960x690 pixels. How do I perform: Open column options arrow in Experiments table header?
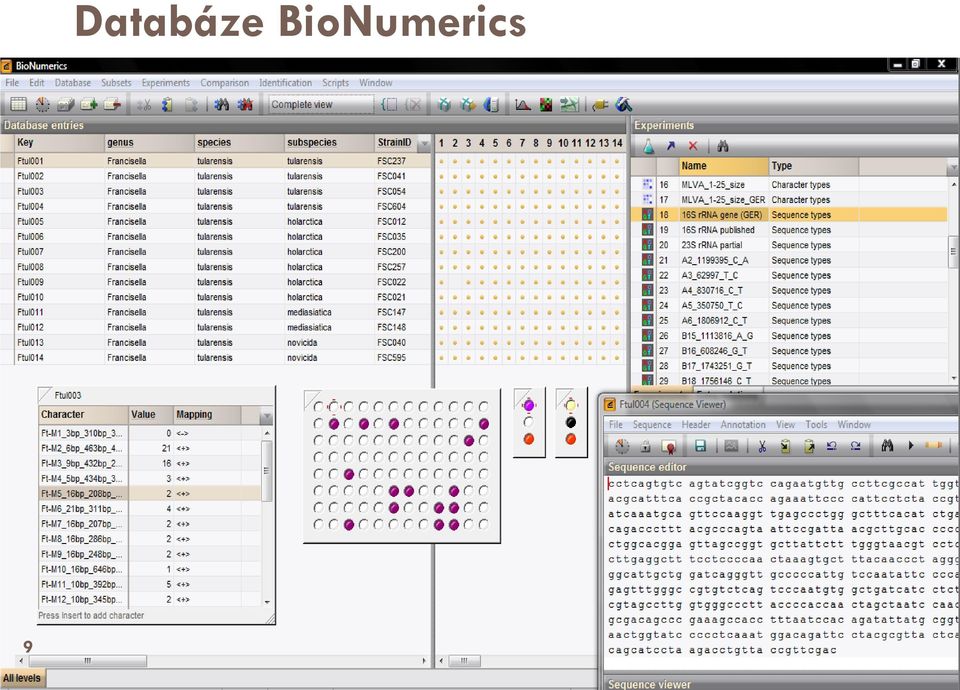point(952,167)
